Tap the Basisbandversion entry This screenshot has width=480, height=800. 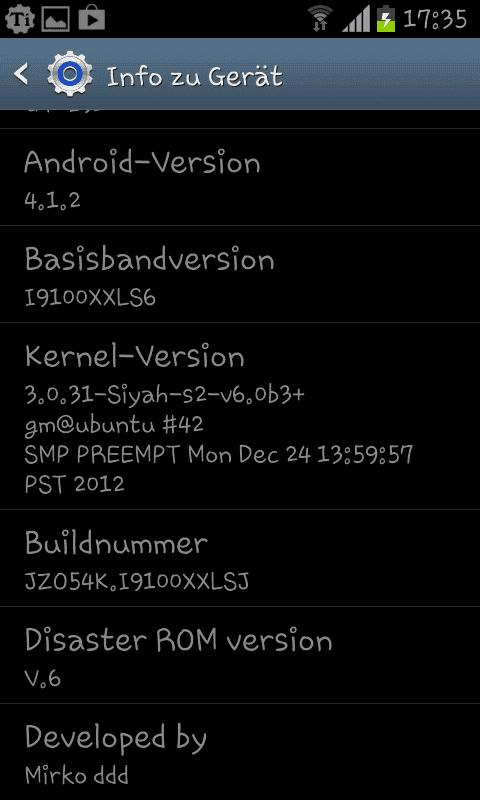pyautogui.click(x=240, y=274)
